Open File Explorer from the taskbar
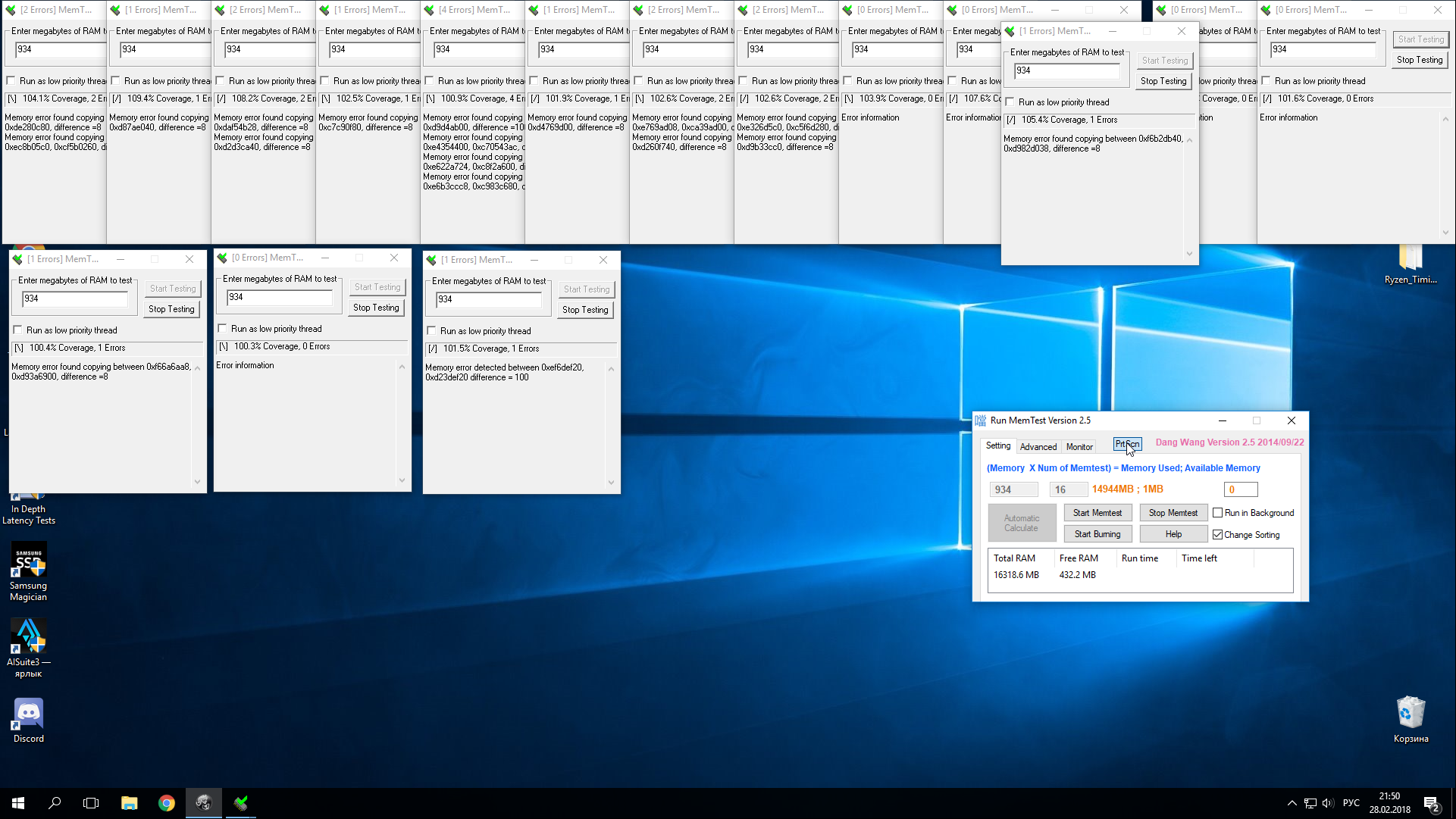This screenshot has width=1456, height=819. click(129, 803)
